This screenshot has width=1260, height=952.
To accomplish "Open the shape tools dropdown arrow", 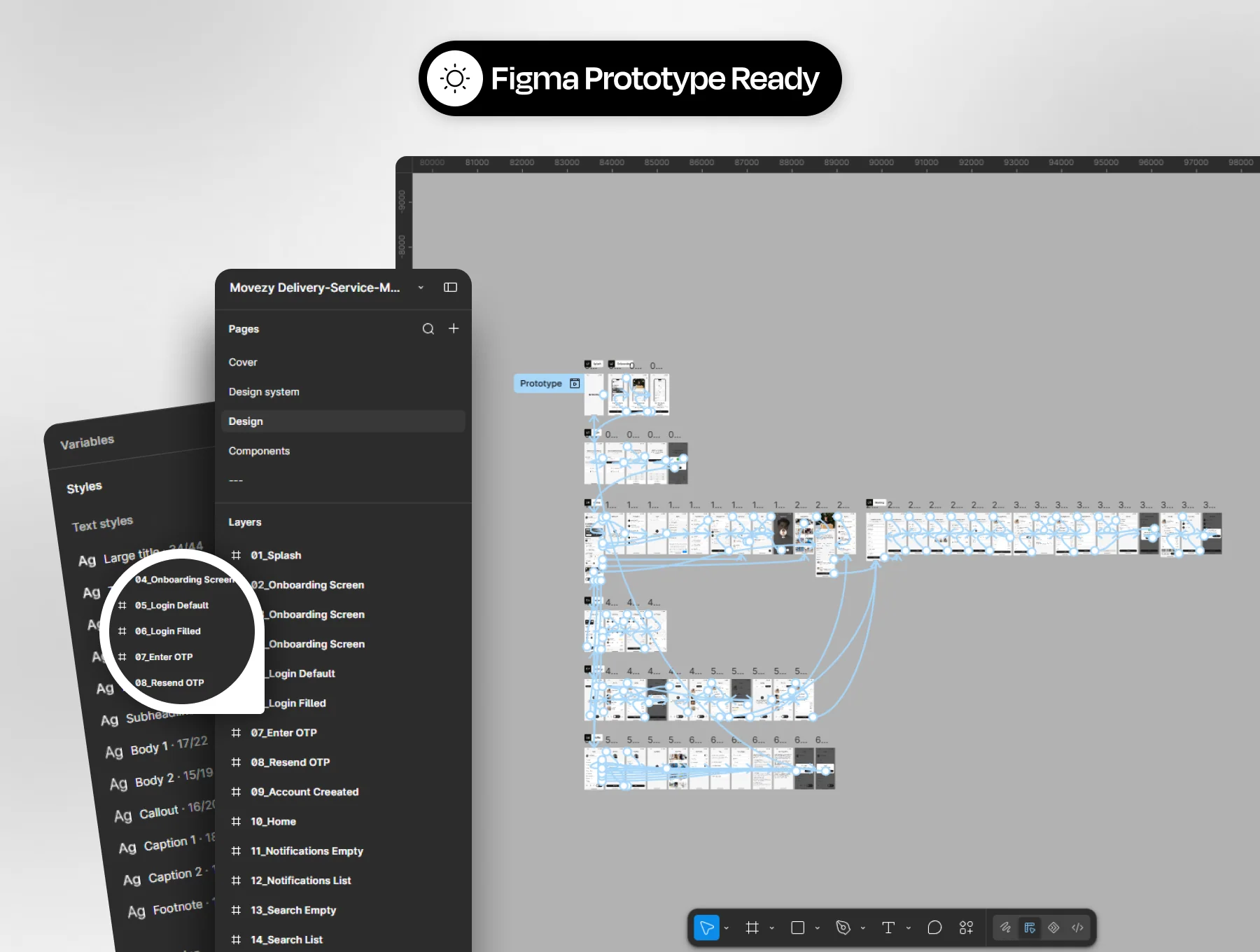I will tap(818, 928).
